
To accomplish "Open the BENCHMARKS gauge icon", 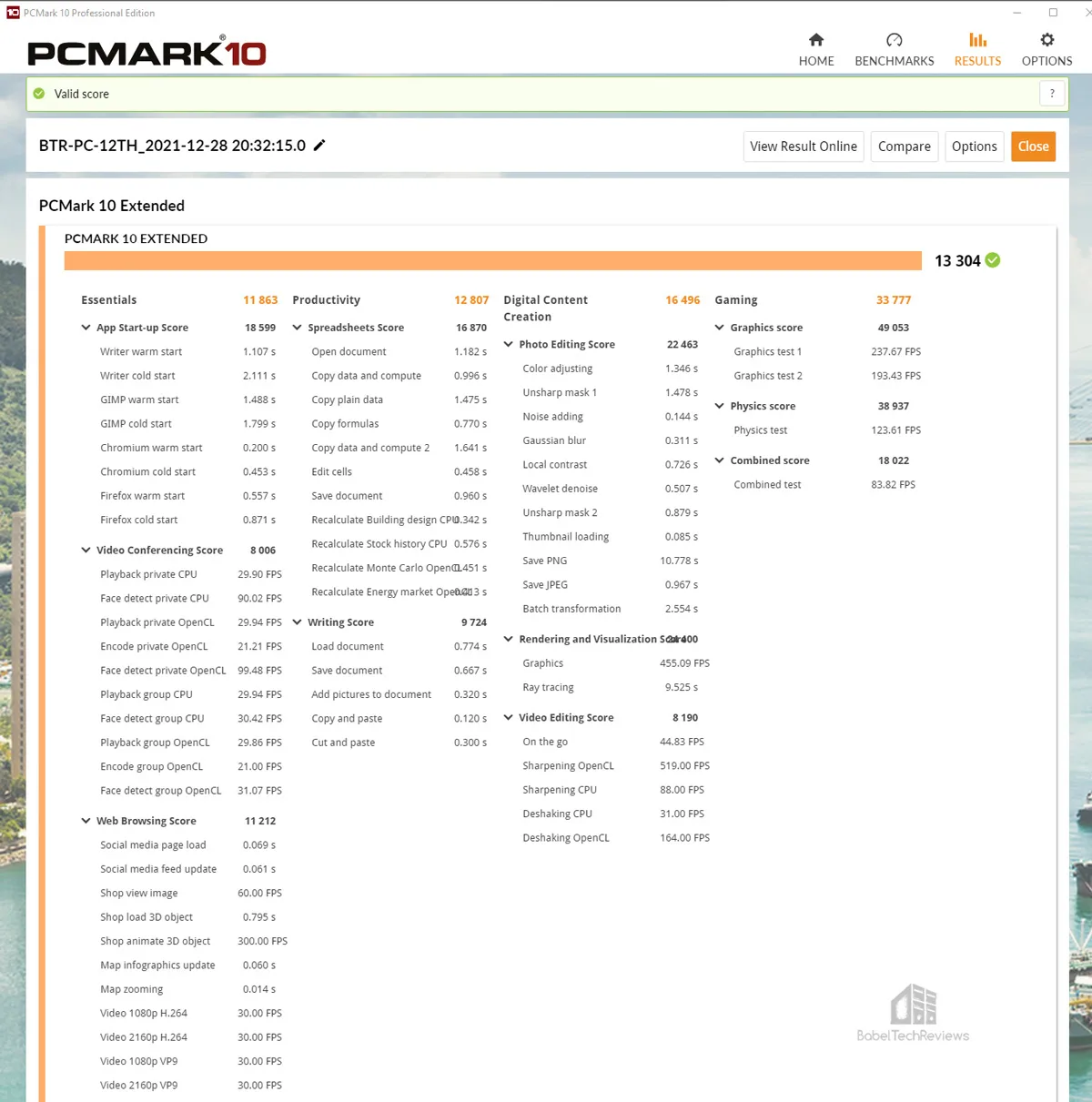I will 895,40.
